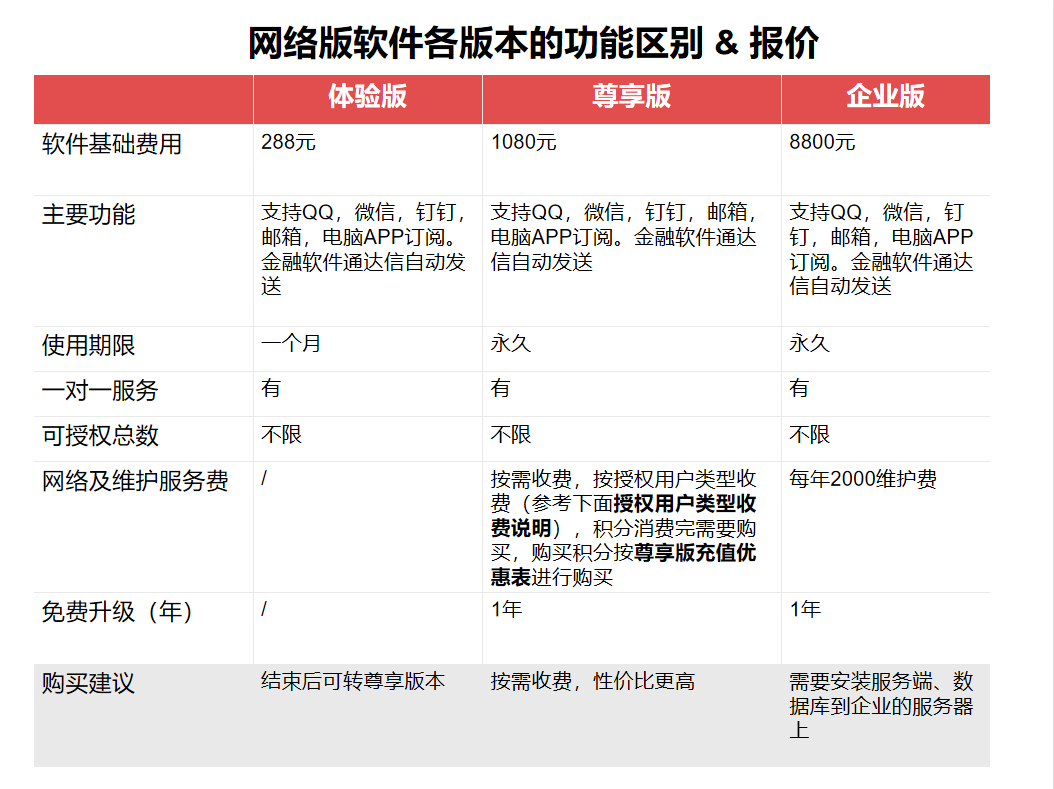Click the title 网络版软件各版本的功能区别 & 报价
Viewport: 1054px width, 789px height.
coord(533,44)
